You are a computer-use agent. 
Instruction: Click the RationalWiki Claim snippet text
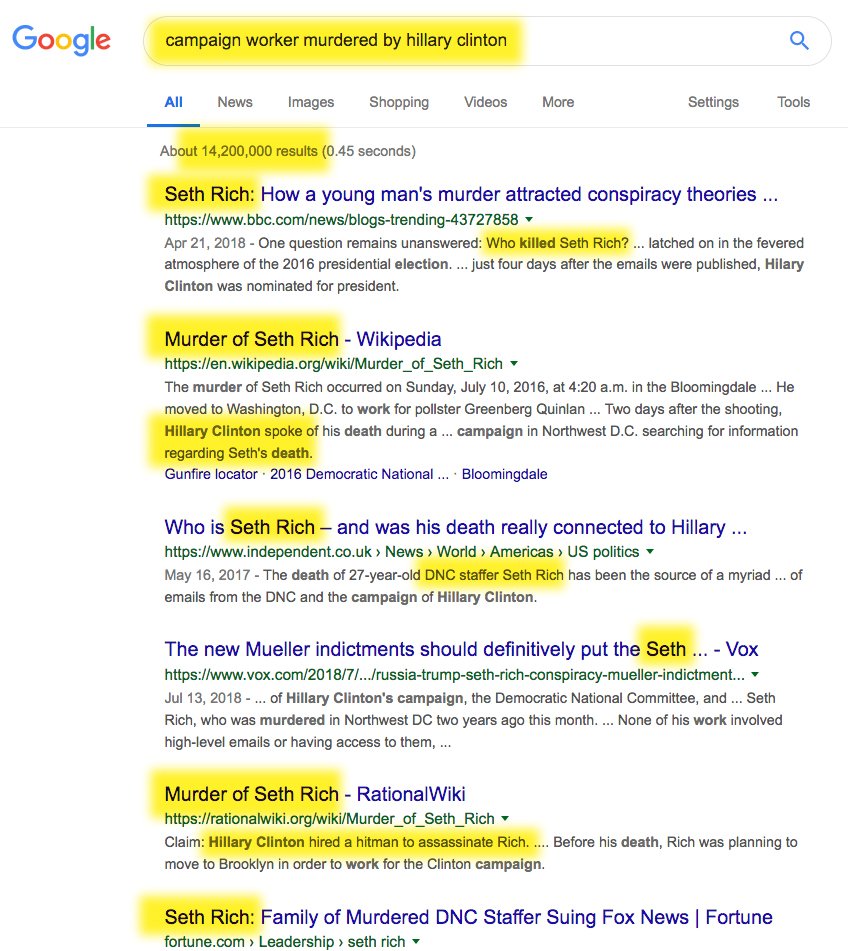pyautogui.click(x=481, y=853)
